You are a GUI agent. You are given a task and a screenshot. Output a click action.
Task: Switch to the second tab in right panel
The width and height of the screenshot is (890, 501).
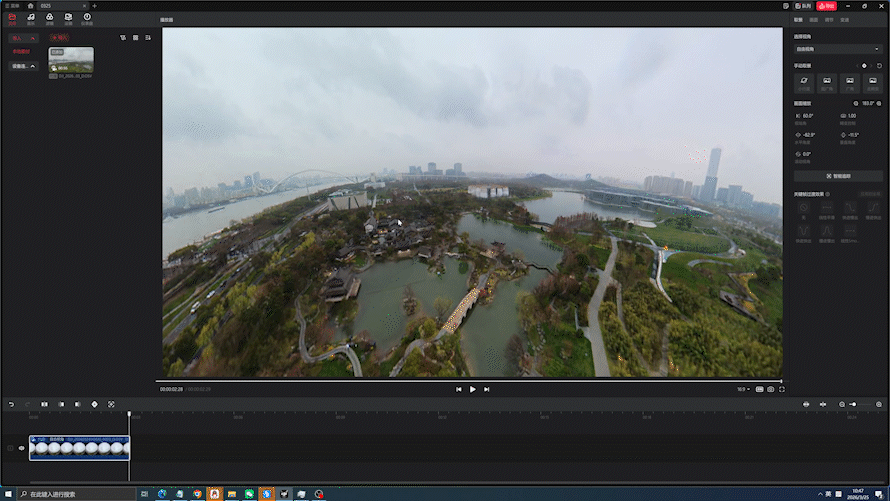813,19
